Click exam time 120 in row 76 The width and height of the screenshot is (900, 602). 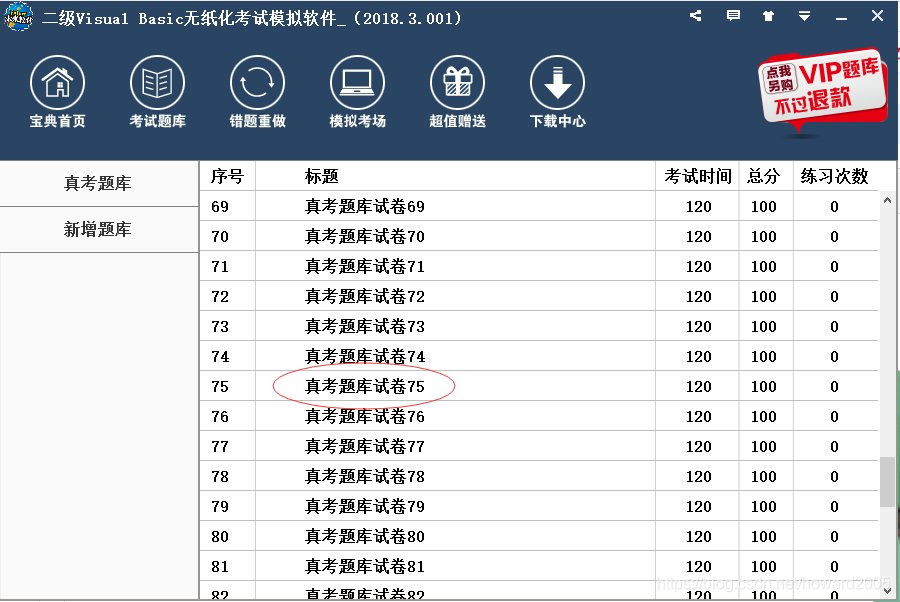[x=699, y=417]
